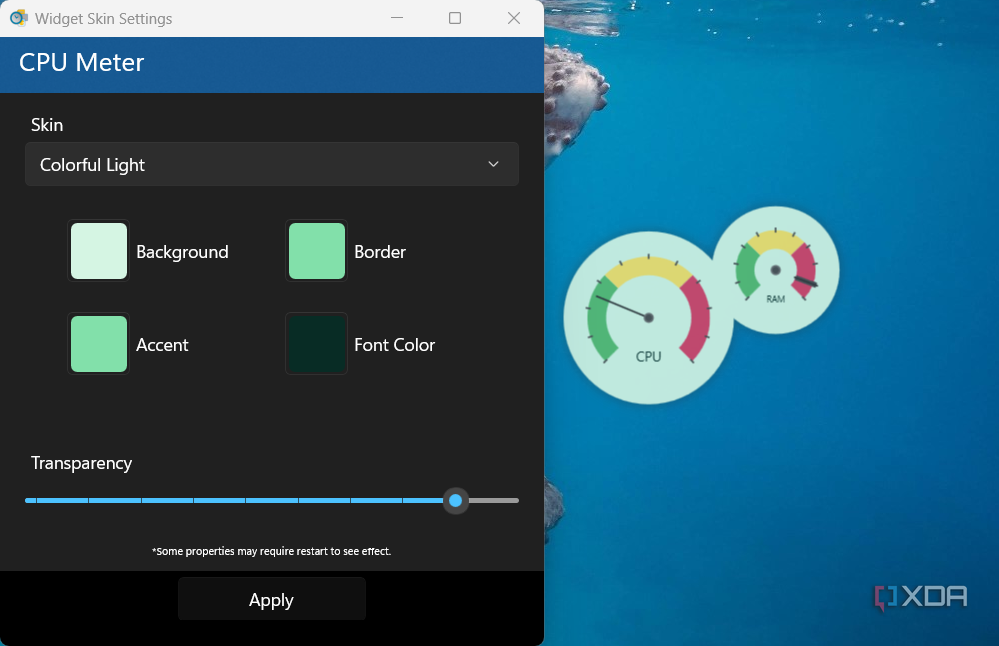Open the Accent color swatch
Screen dimensions: 999x646
point(99,344)
